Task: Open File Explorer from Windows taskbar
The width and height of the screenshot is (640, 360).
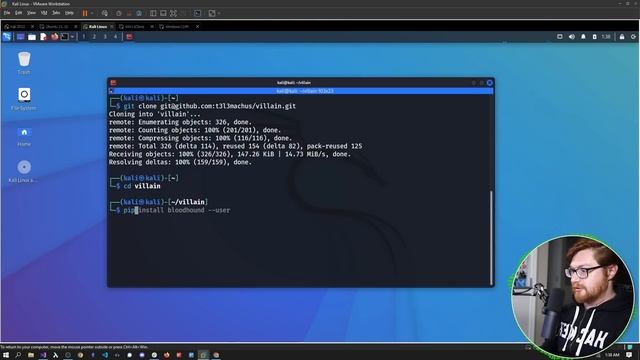Action: (31, 355)
